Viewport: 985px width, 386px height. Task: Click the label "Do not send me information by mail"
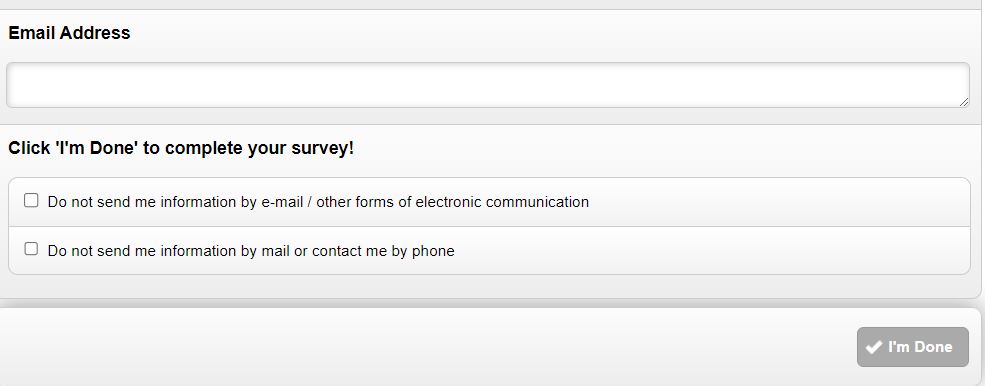pos(169,251)
